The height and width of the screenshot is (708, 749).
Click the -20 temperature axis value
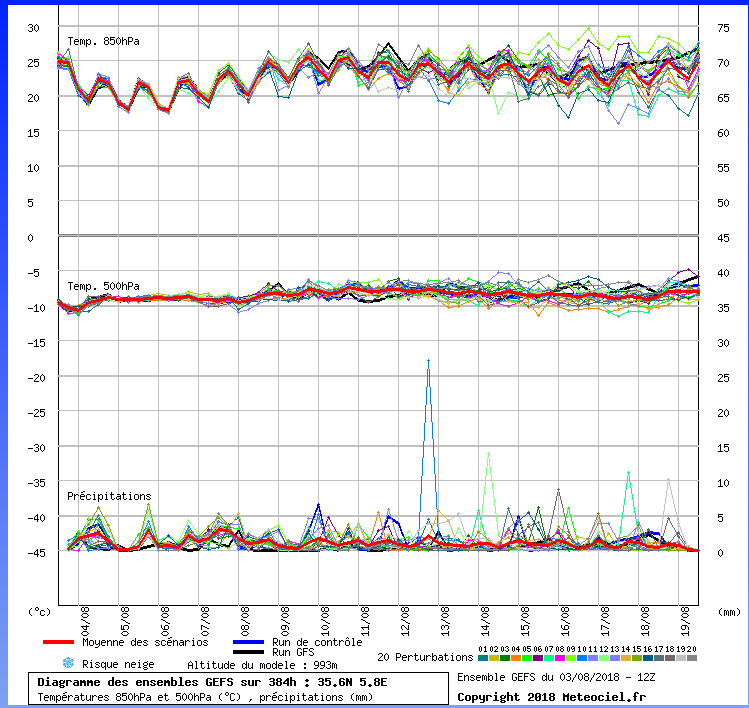click(x=36, y=378)
